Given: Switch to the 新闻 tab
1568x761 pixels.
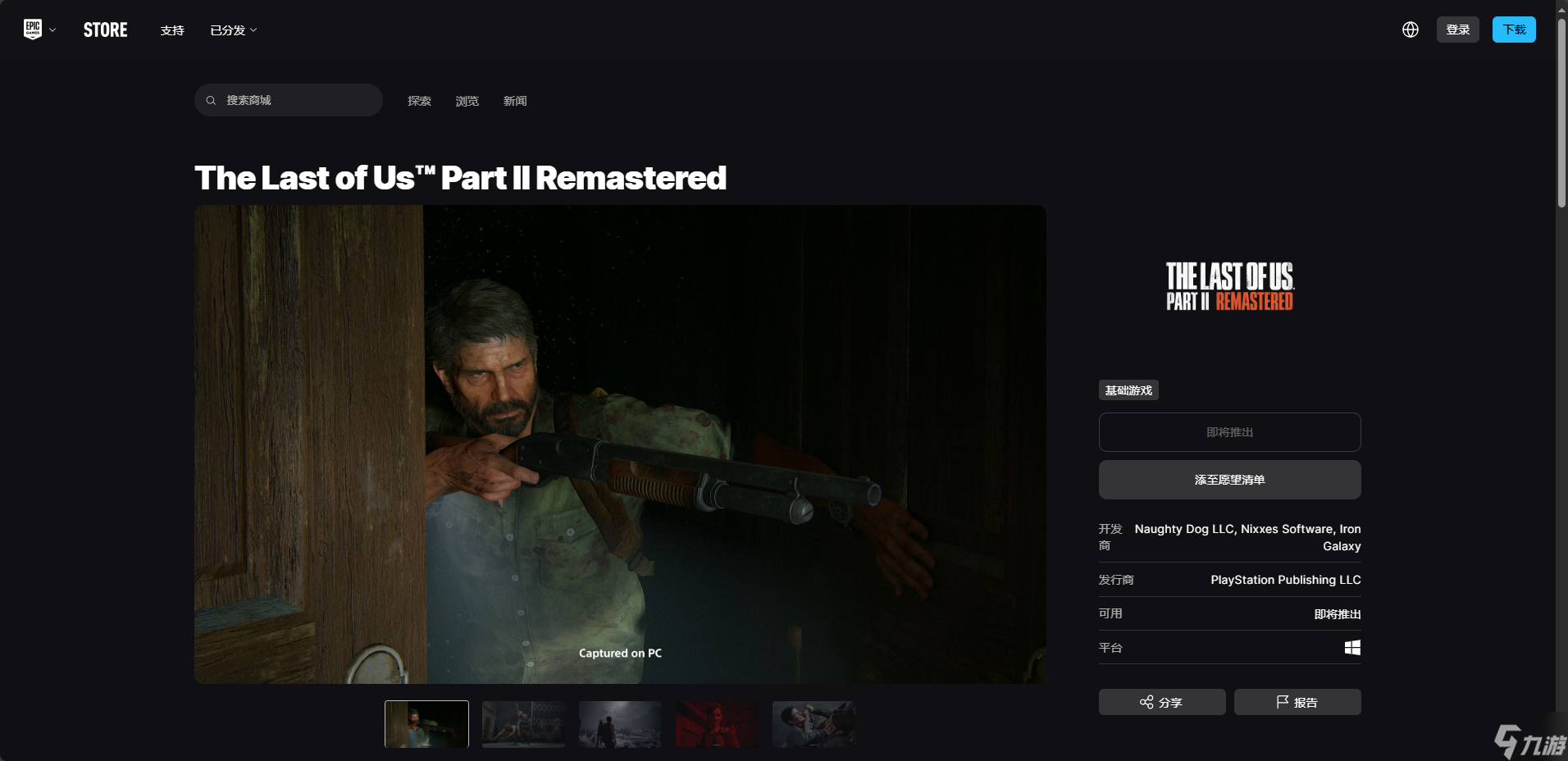Looking at the screenshot, I should click(515, 101).
